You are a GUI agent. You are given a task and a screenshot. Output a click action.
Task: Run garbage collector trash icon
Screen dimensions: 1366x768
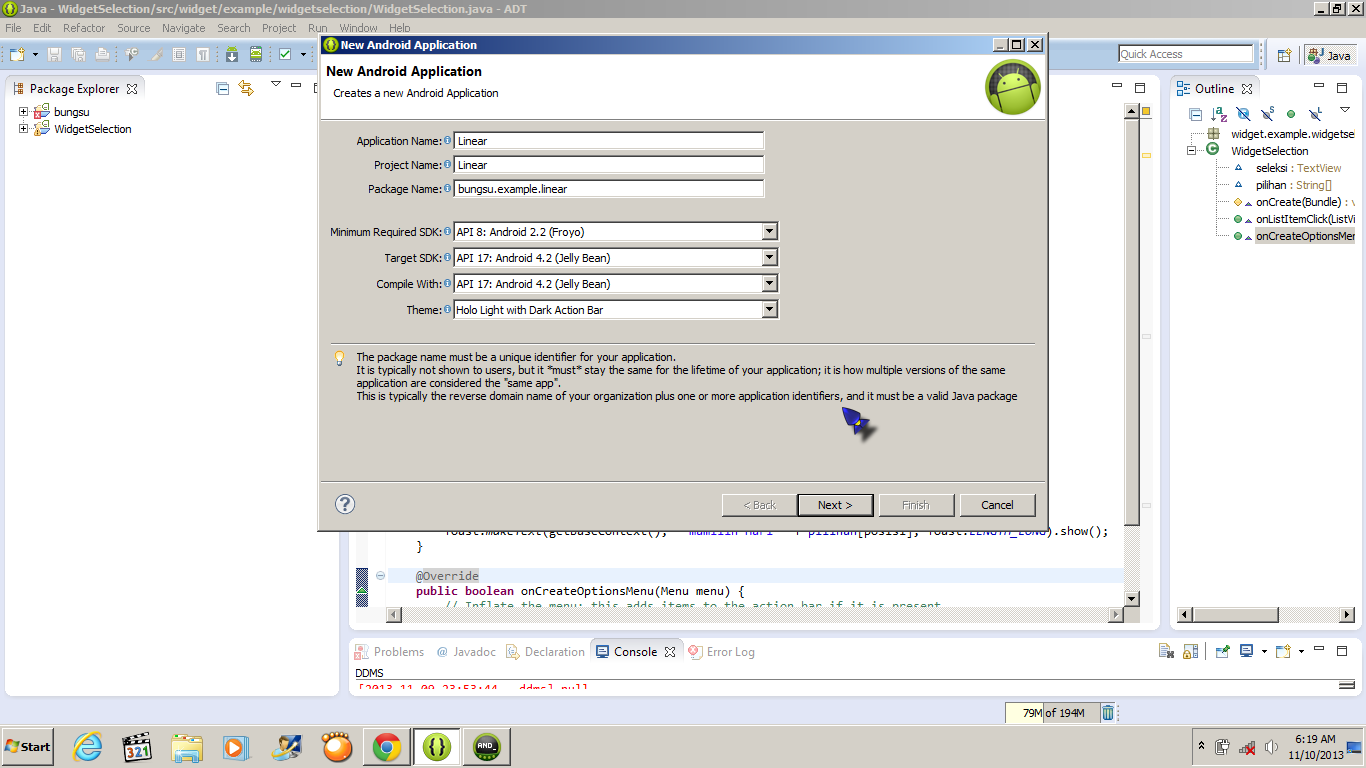(1108, 713)
